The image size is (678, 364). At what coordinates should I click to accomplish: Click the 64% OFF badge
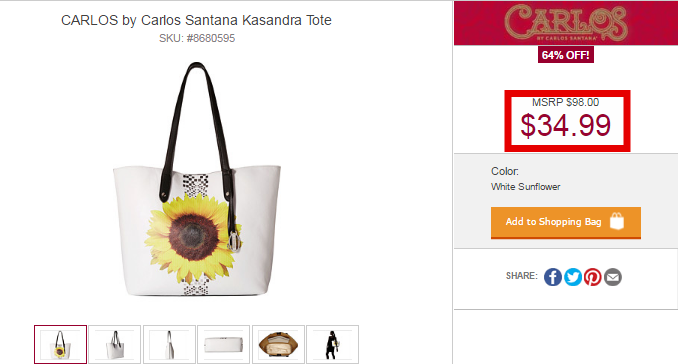tap(566, 55)
